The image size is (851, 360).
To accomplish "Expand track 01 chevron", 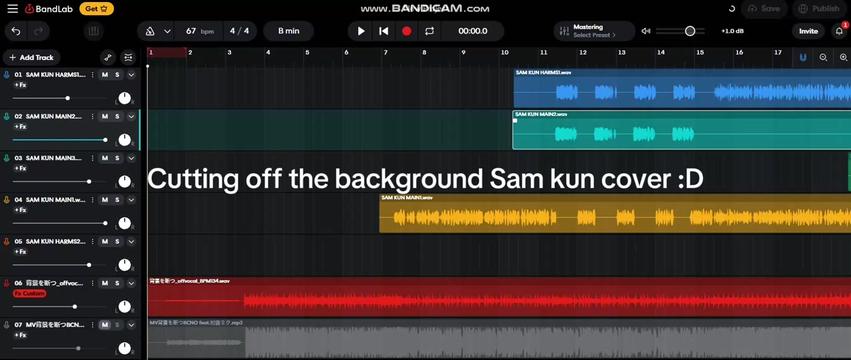I will click(x=131, y=75).
